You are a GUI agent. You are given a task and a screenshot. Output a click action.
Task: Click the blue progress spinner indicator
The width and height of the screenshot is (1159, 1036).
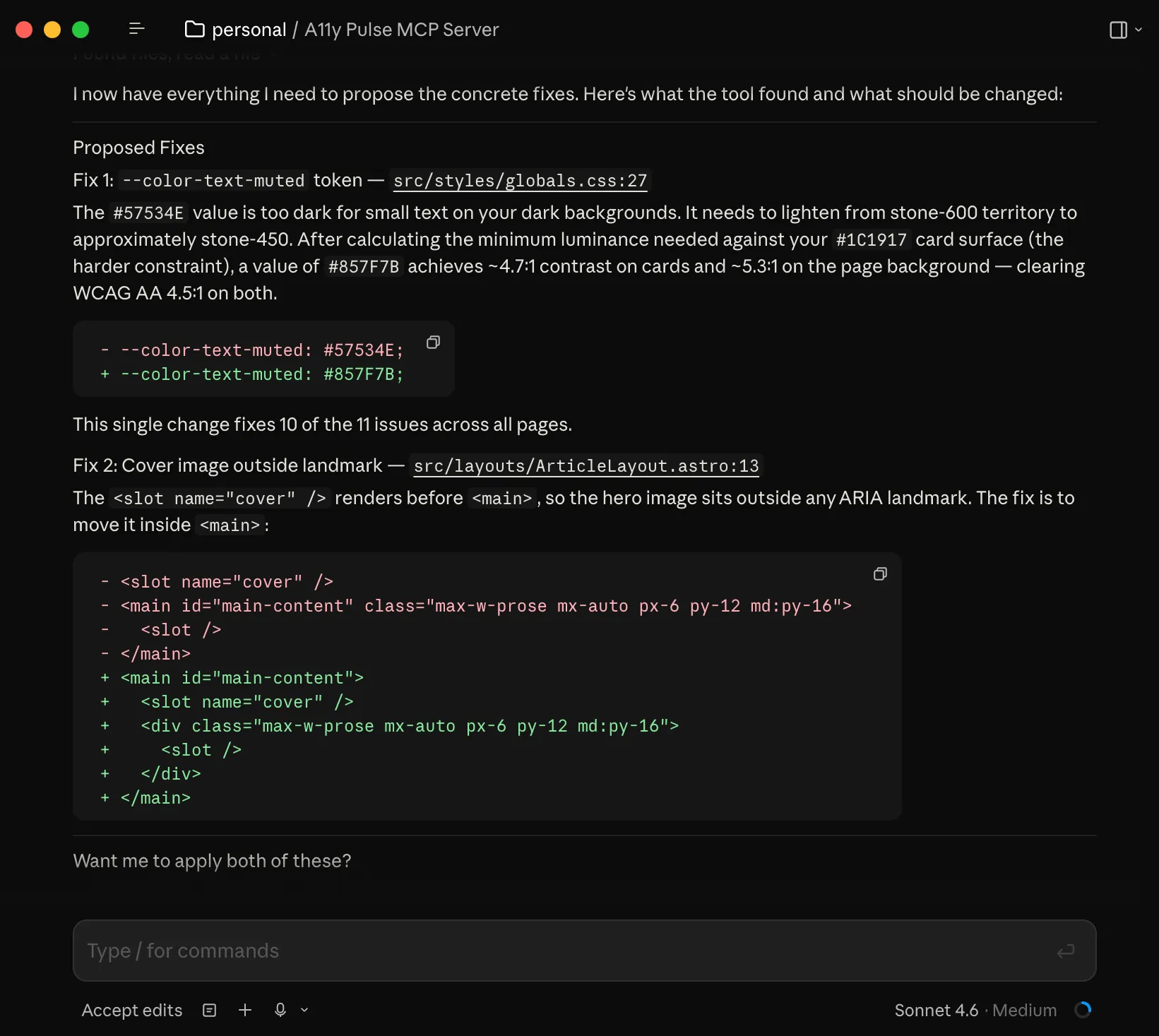(x=1083, y=1010)
